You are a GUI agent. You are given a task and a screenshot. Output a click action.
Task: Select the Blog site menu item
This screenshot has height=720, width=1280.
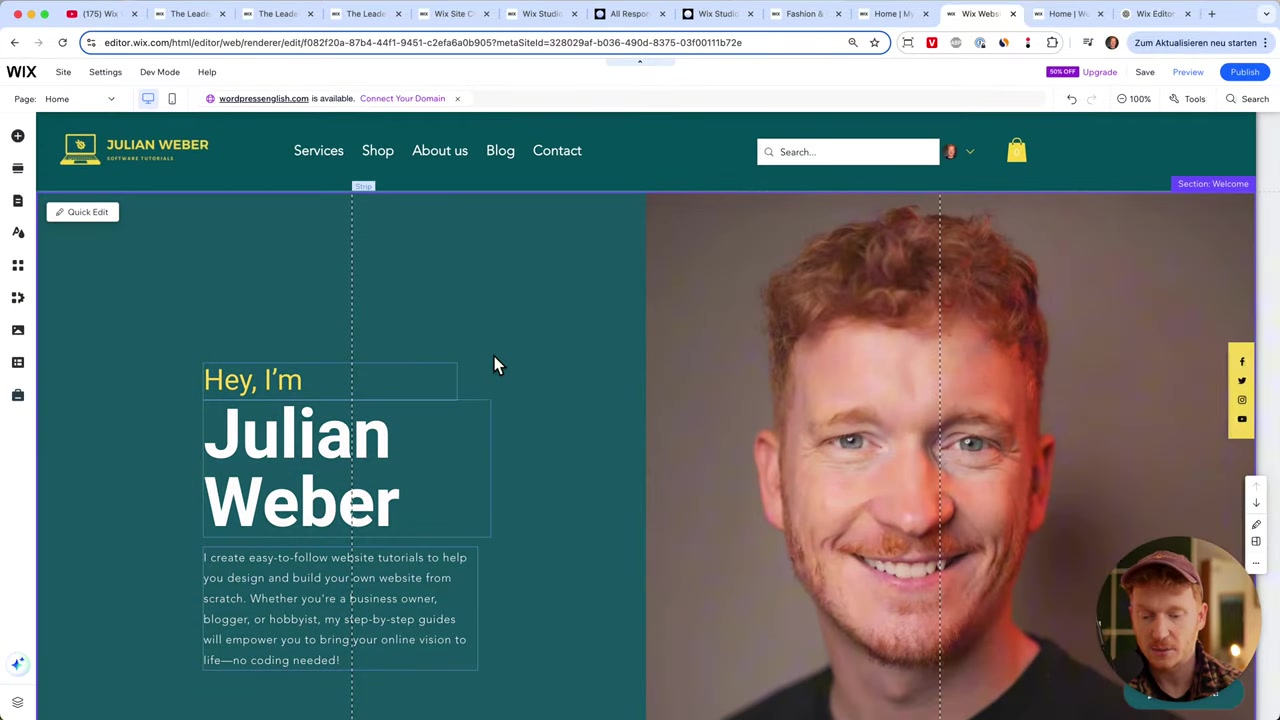500,151
